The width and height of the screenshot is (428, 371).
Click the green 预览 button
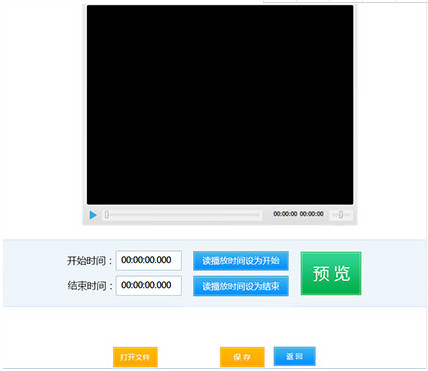[331, 273]
